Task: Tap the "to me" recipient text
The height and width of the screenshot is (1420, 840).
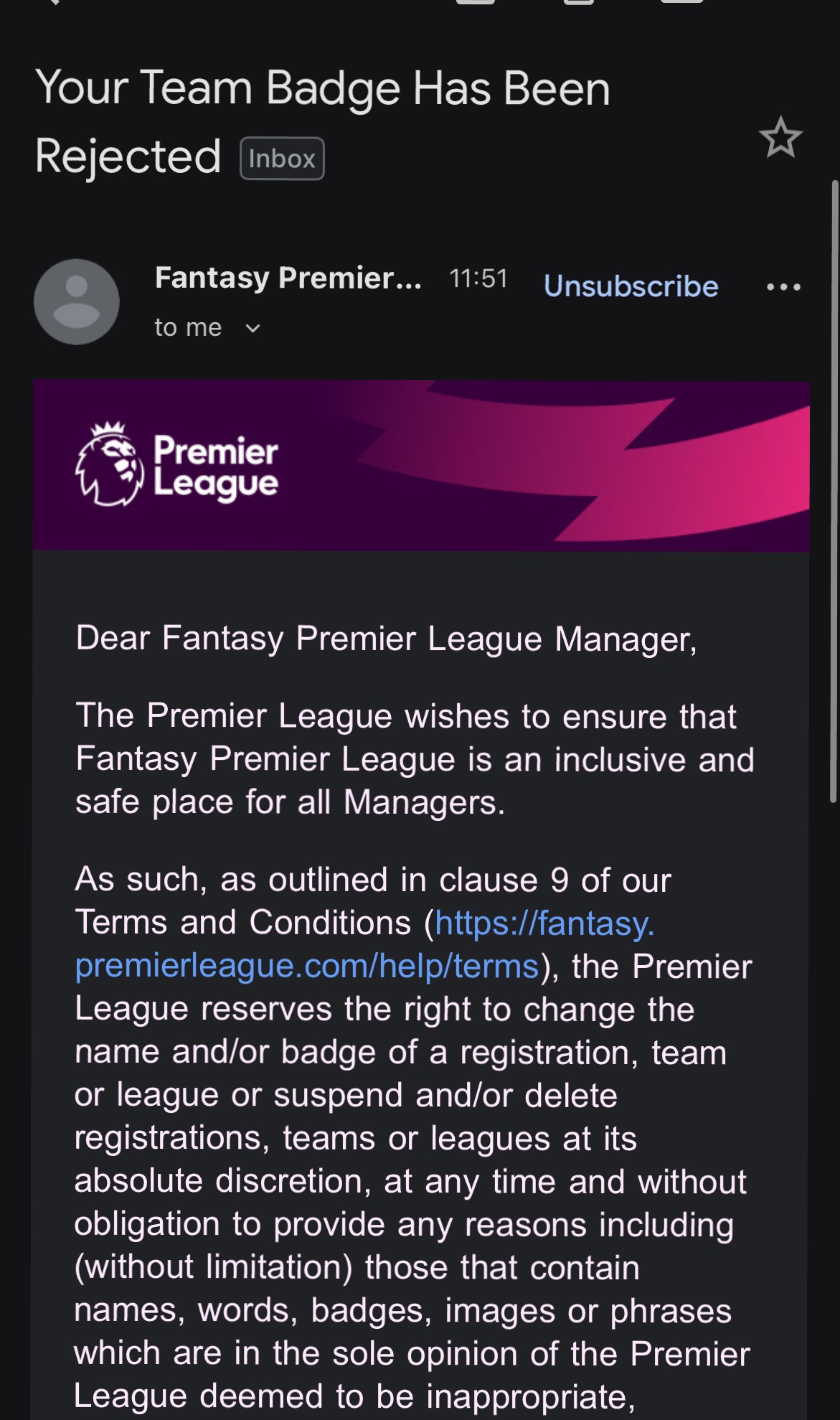Action: point(188,328)
